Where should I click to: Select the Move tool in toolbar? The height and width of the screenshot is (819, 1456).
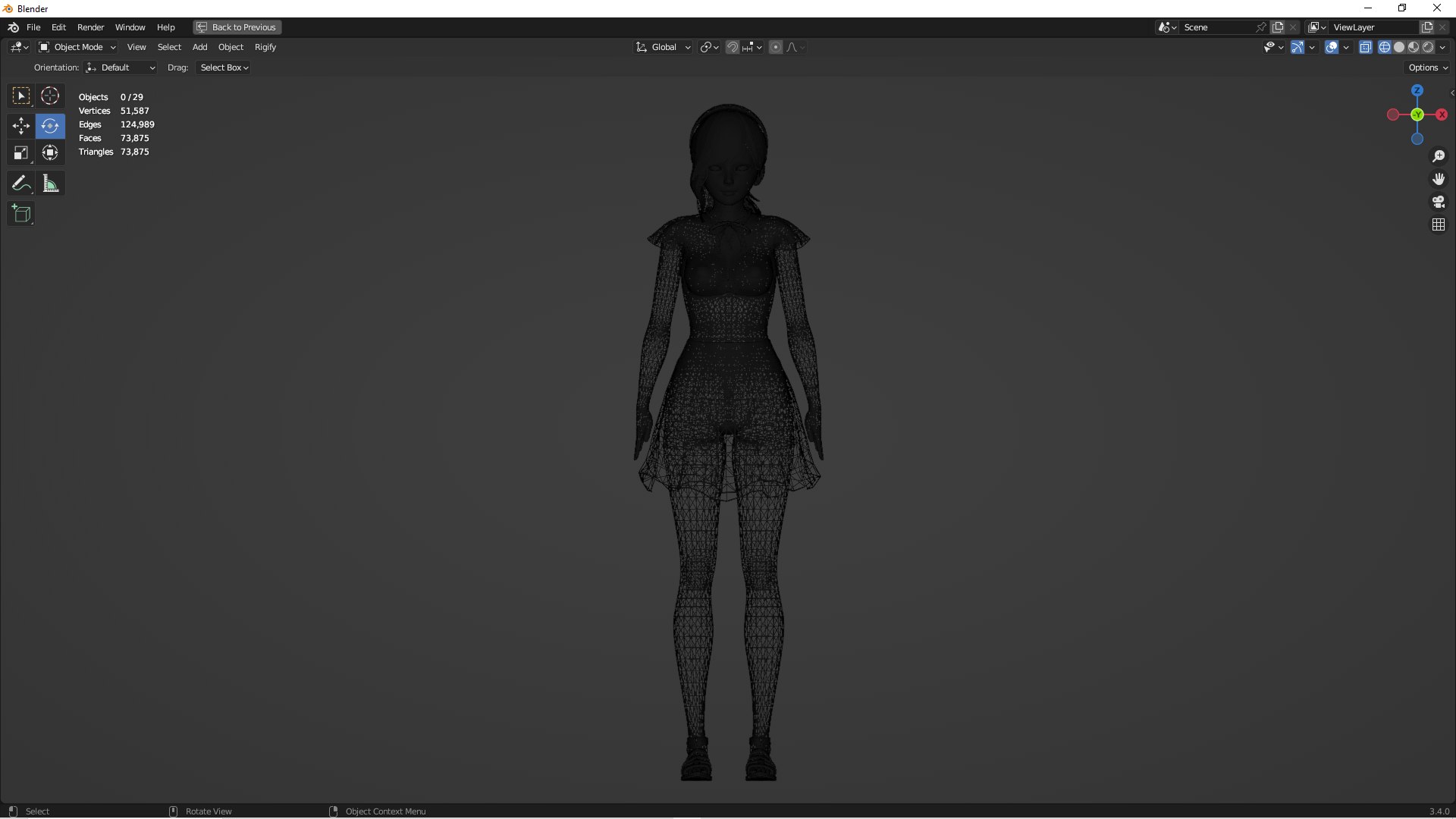point(20,126)
